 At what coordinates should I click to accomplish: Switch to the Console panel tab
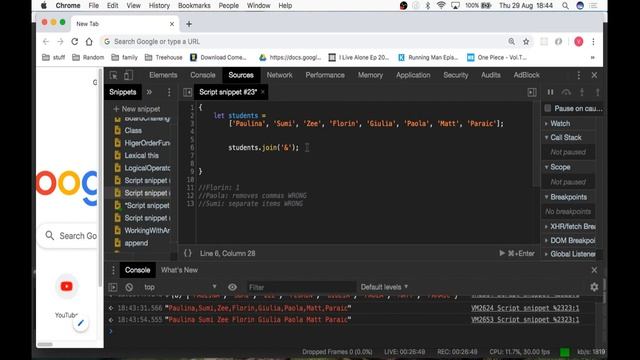tap(202, 75)
